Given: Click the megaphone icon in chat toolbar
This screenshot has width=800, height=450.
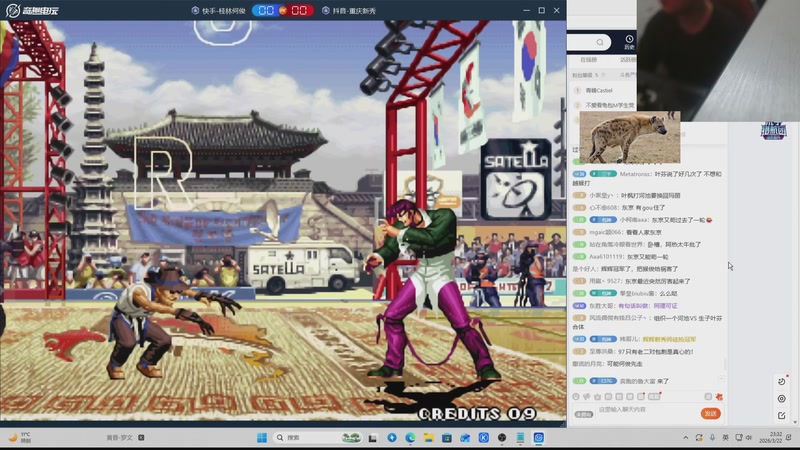Looking at the screenshot, I should pyautogui.click(x=587, y=396).
